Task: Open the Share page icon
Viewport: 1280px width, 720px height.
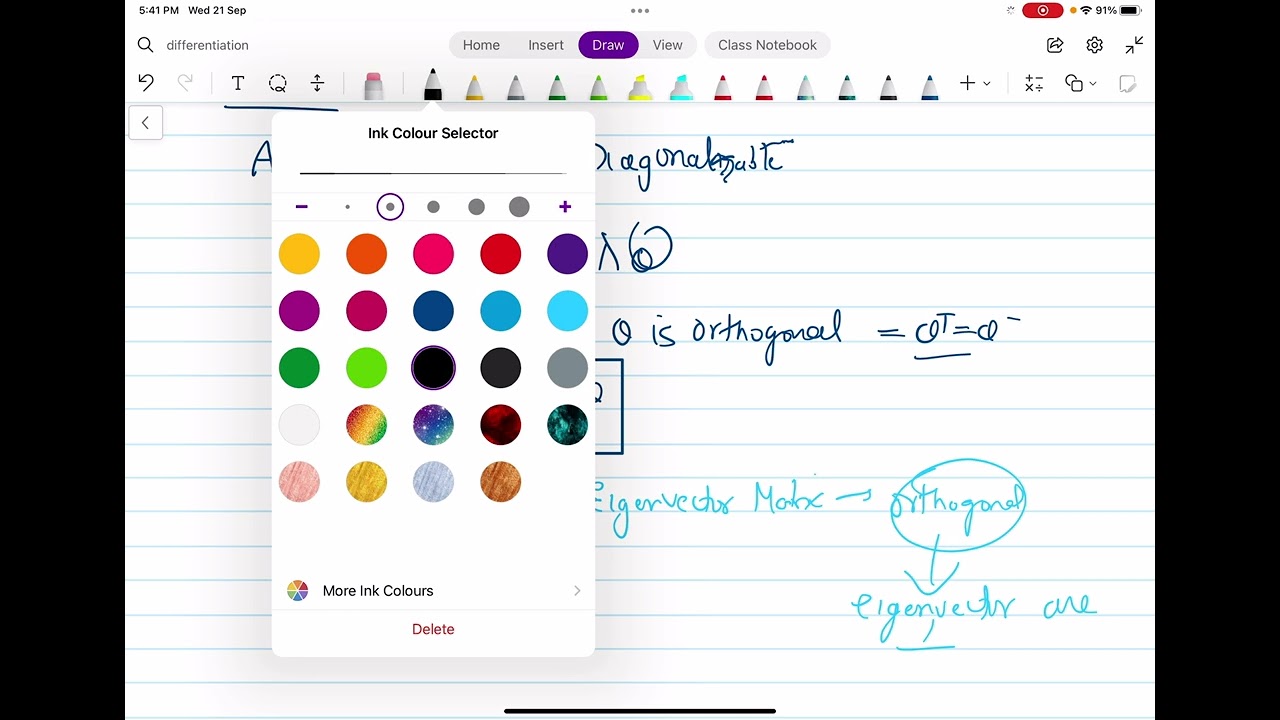Action: tap(1055, 45)
